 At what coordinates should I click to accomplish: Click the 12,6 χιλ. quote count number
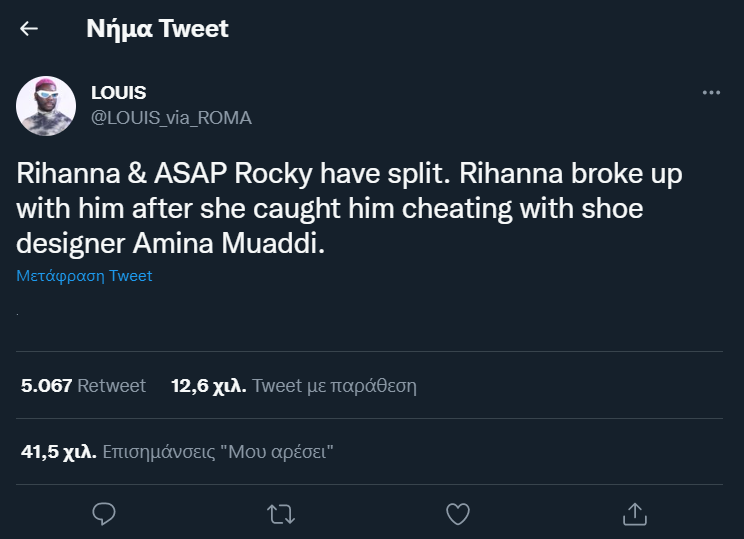tap(208, 385)
